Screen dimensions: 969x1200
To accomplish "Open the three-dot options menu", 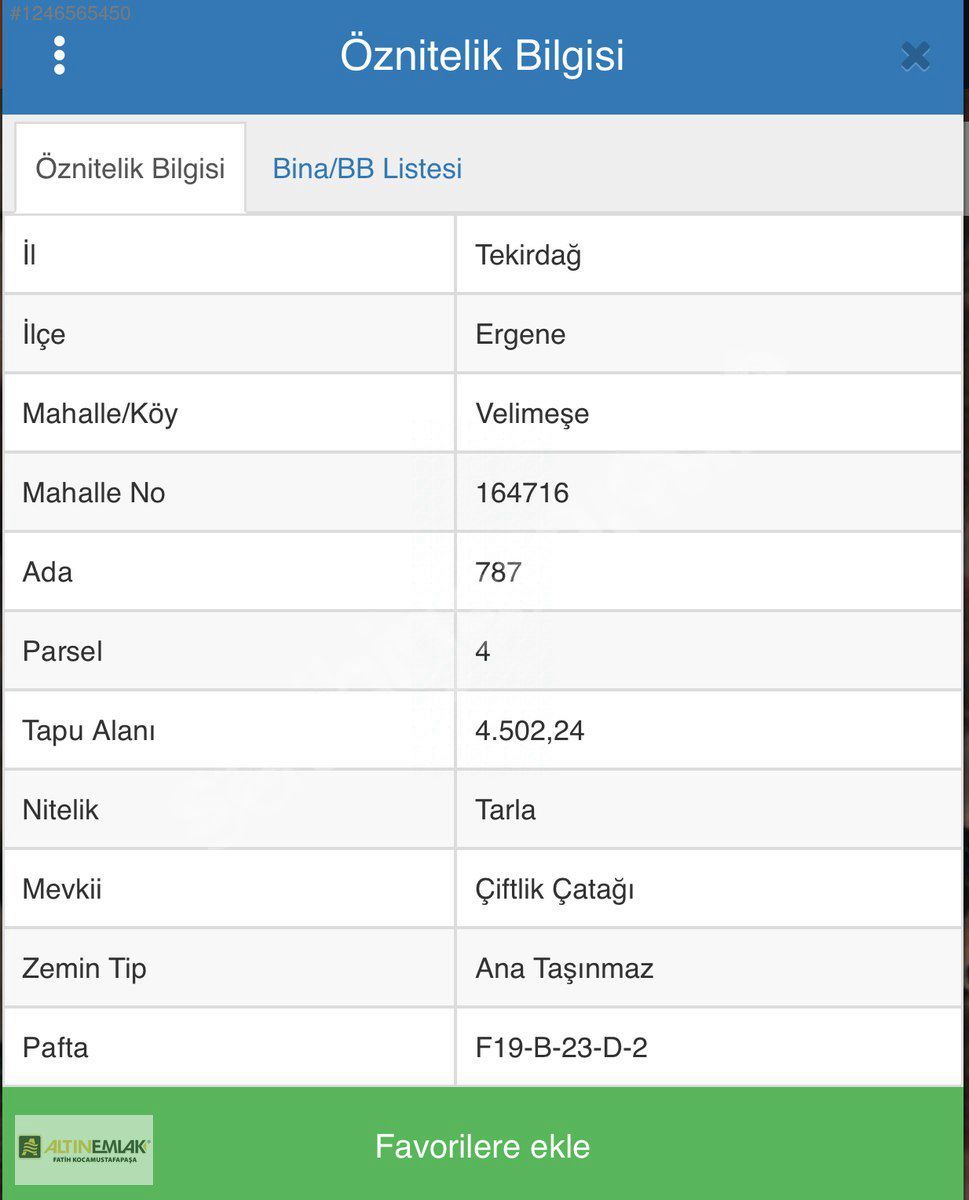I will click(59, 56).
